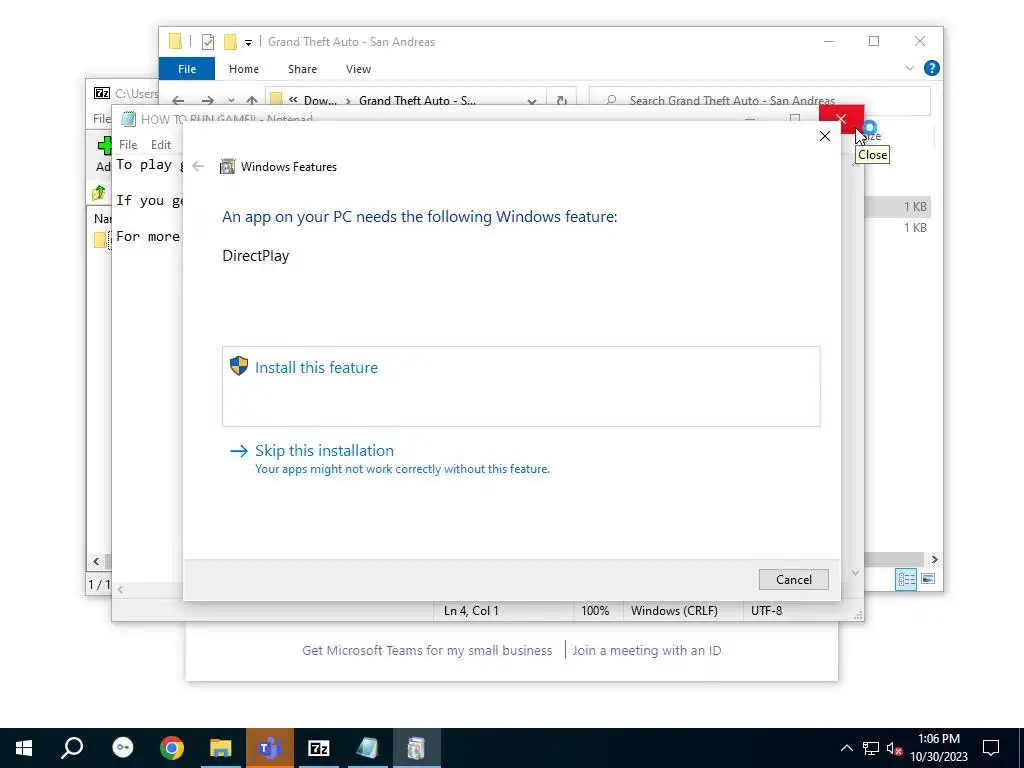The image size is (1024, 768).
Task: Show hidden system tray icons
Action: pyautogui.click(x=846, y=748)
